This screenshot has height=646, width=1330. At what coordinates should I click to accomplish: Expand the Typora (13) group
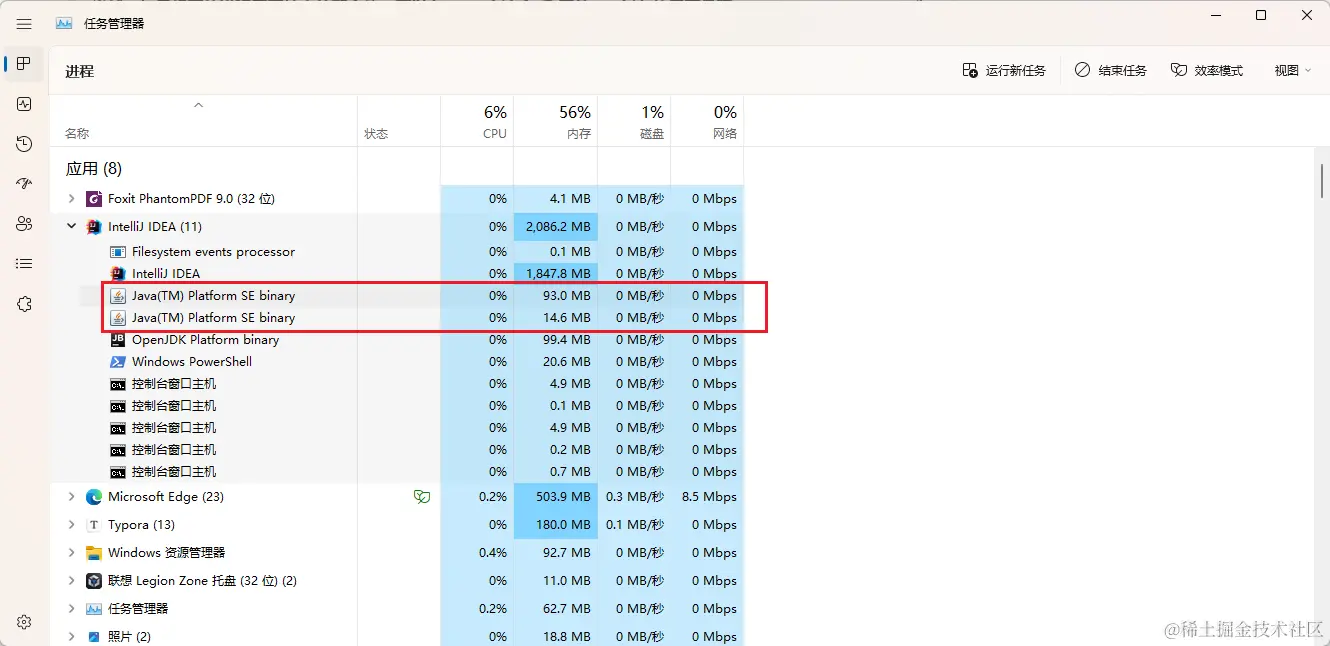(x=71, y=525)
